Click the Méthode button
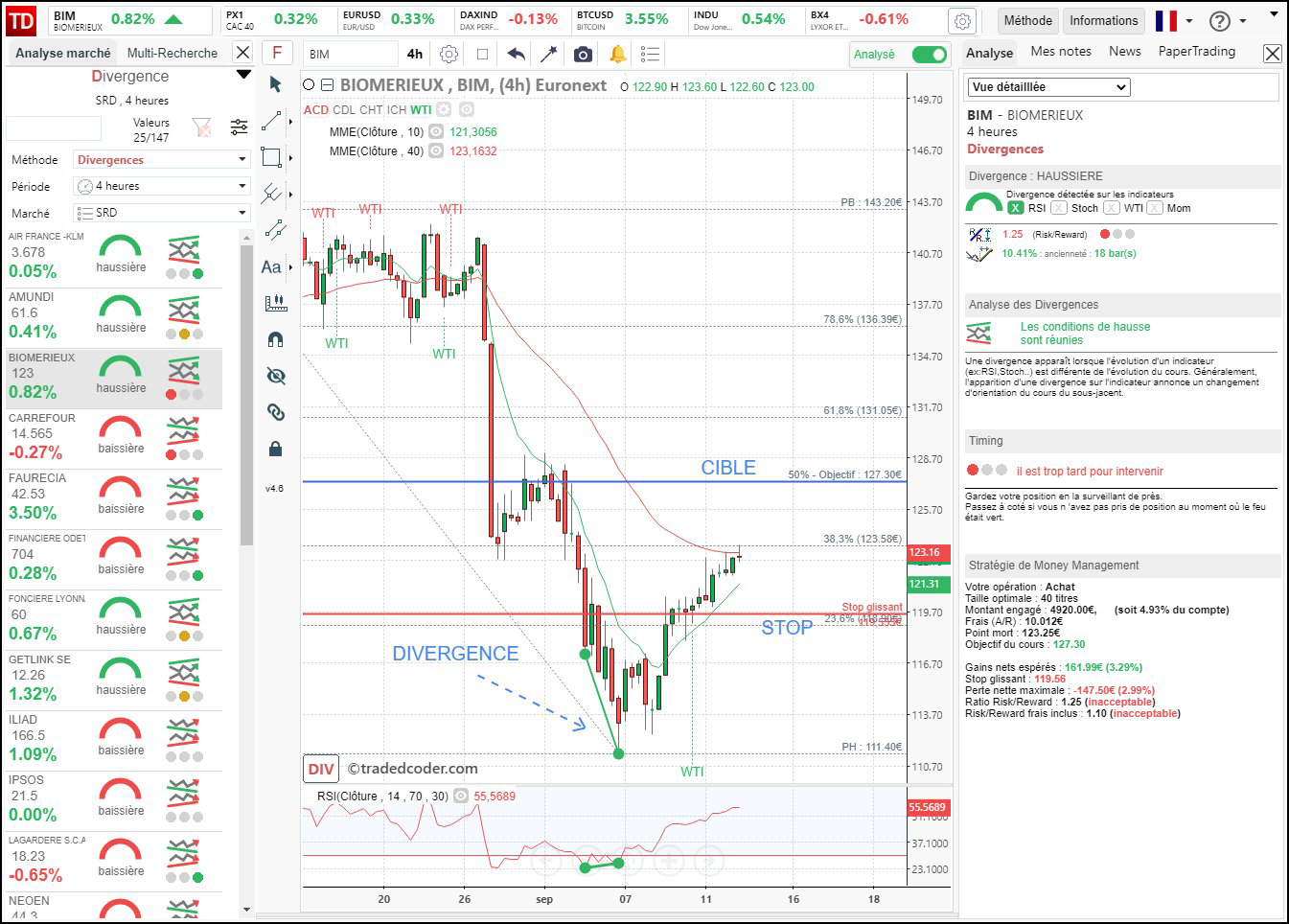 (1028, 21)
